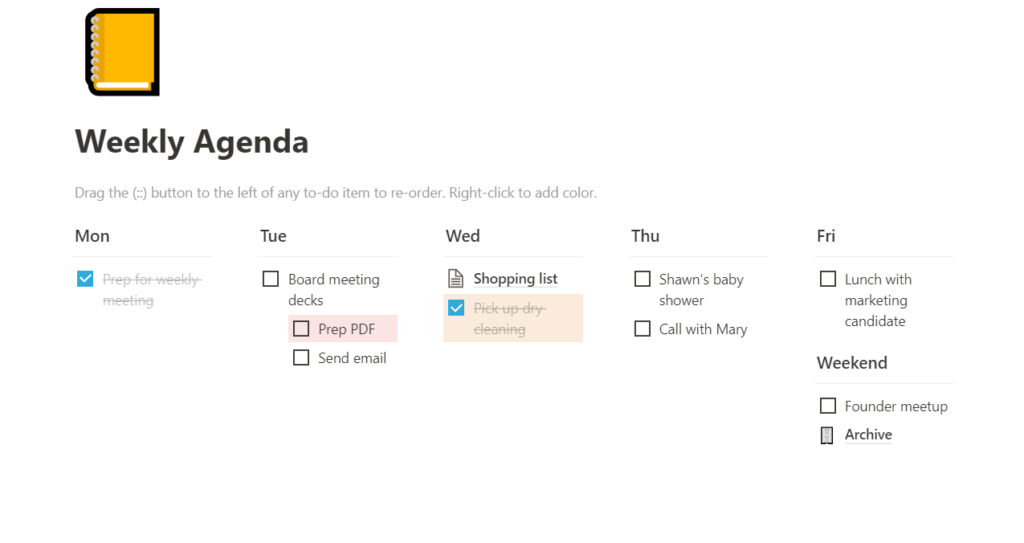Select the Mon column heading
Viewport: 1024px width, 543px height.
[x=92, y=236]
